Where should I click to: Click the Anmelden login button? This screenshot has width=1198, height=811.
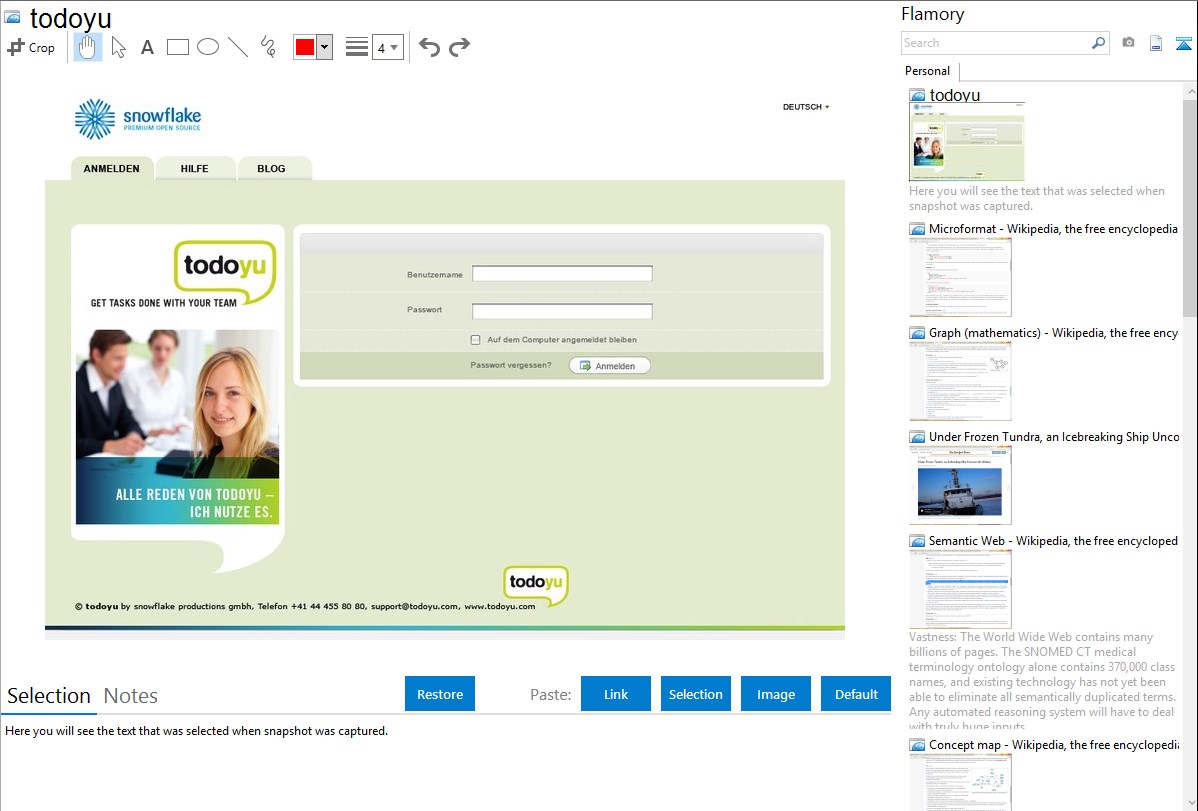click(609, 366)
